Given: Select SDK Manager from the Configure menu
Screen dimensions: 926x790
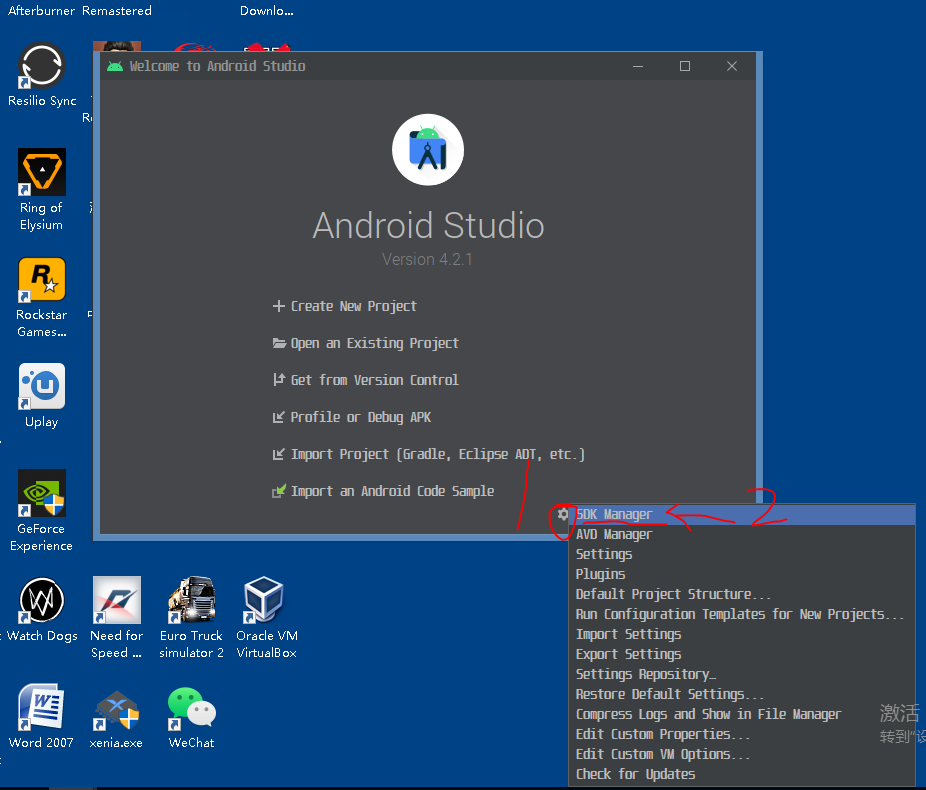Looking at the screenshot, I should [742, 514].
